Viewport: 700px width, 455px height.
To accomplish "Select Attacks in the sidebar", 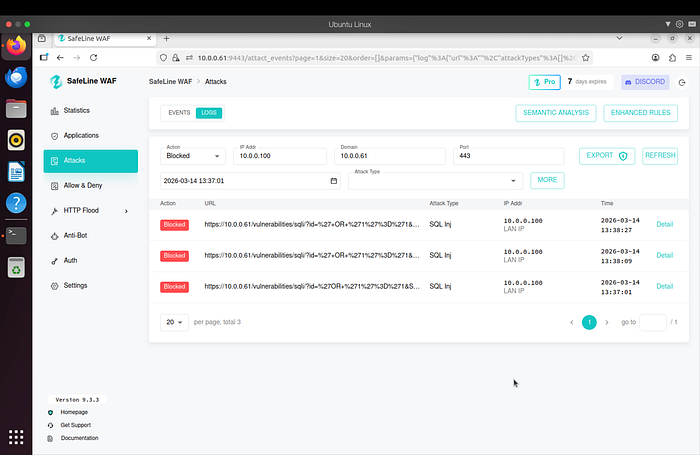I will tap(91, 161).
